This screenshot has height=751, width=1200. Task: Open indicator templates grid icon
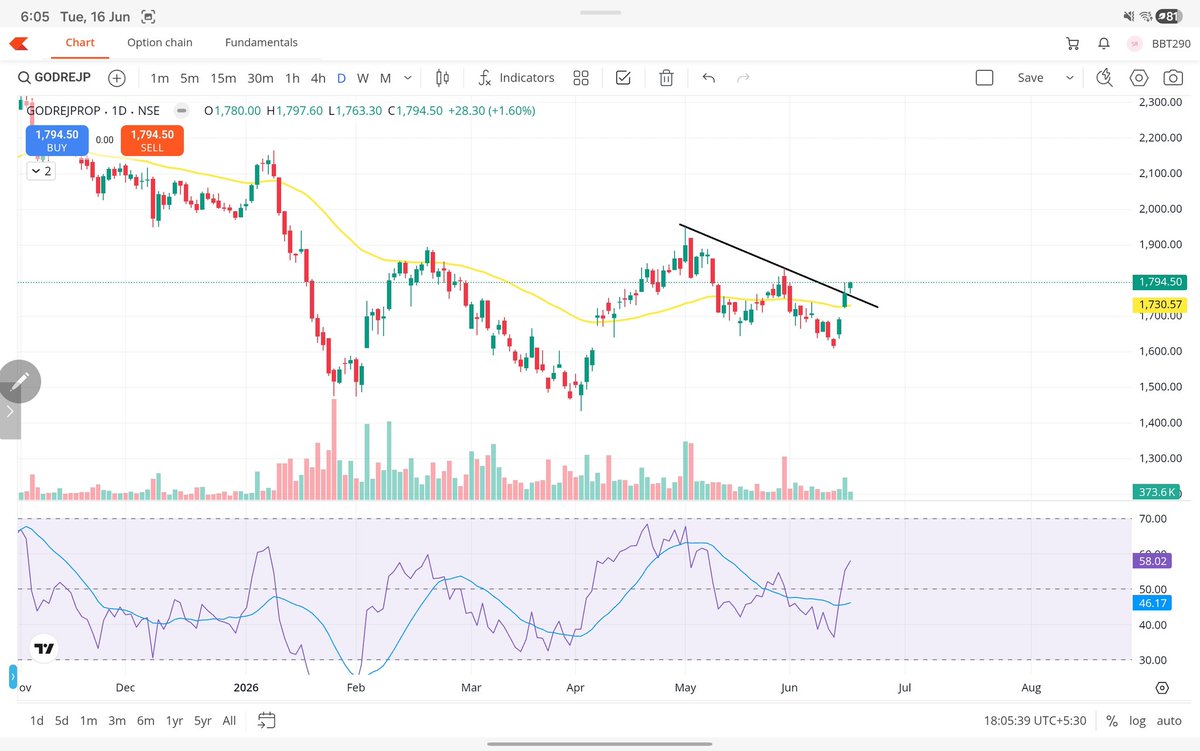[581, 78]
